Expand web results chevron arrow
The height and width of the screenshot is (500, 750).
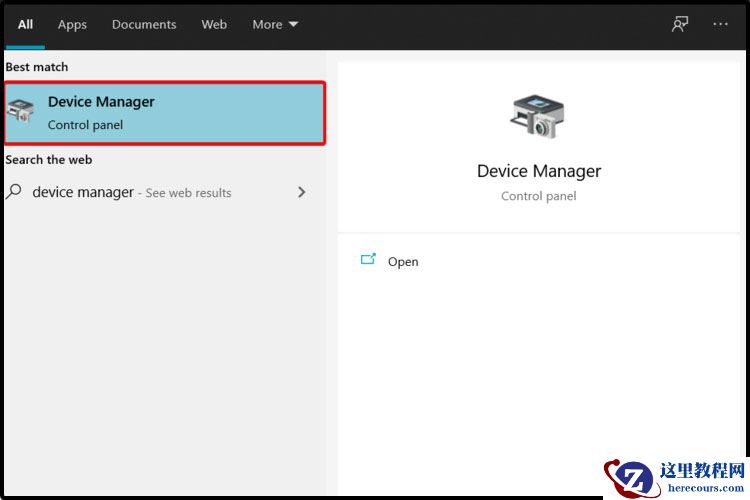301,192
